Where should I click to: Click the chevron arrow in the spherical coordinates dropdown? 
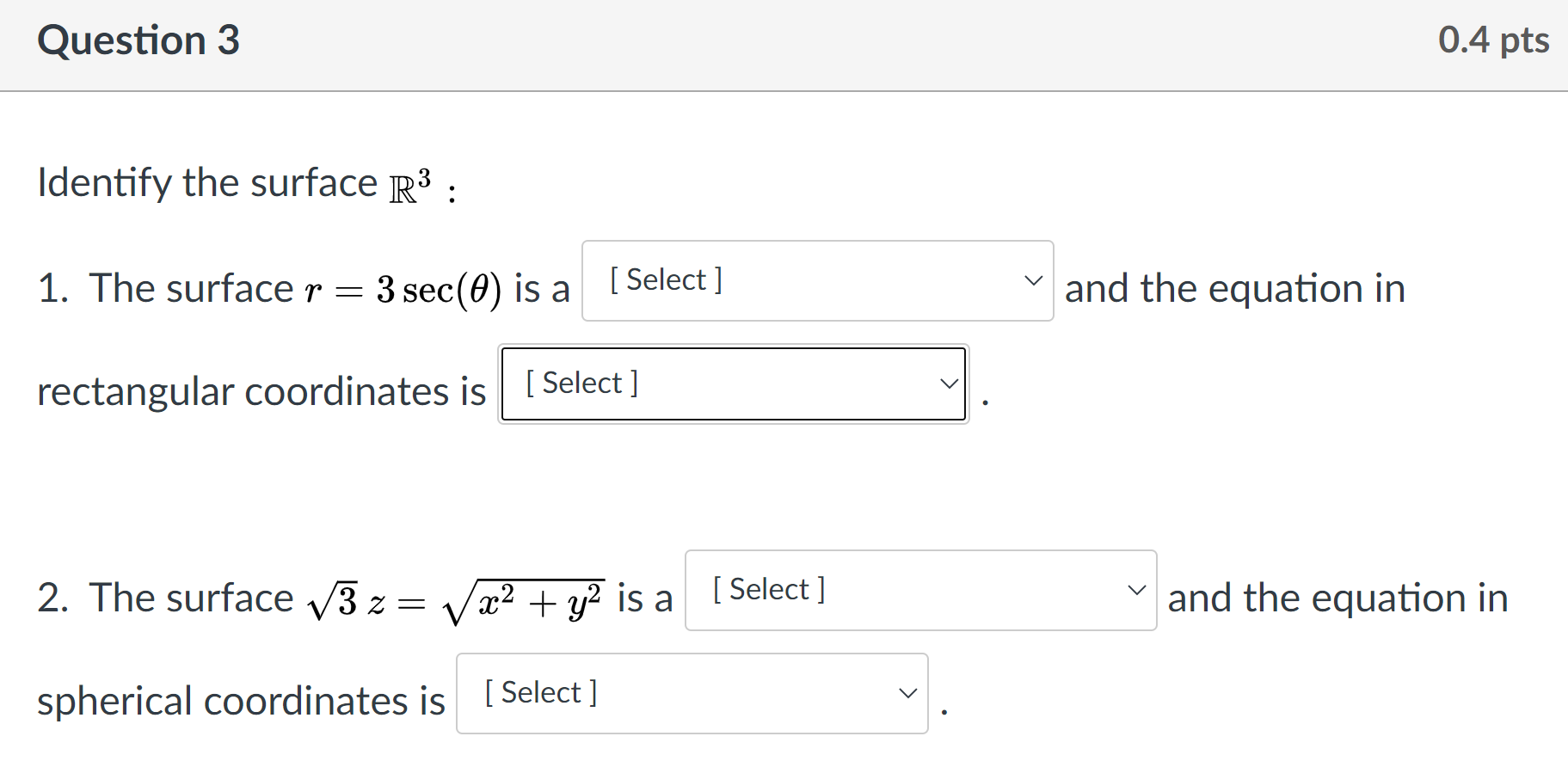pyautogui.click(x=907, y=693)
